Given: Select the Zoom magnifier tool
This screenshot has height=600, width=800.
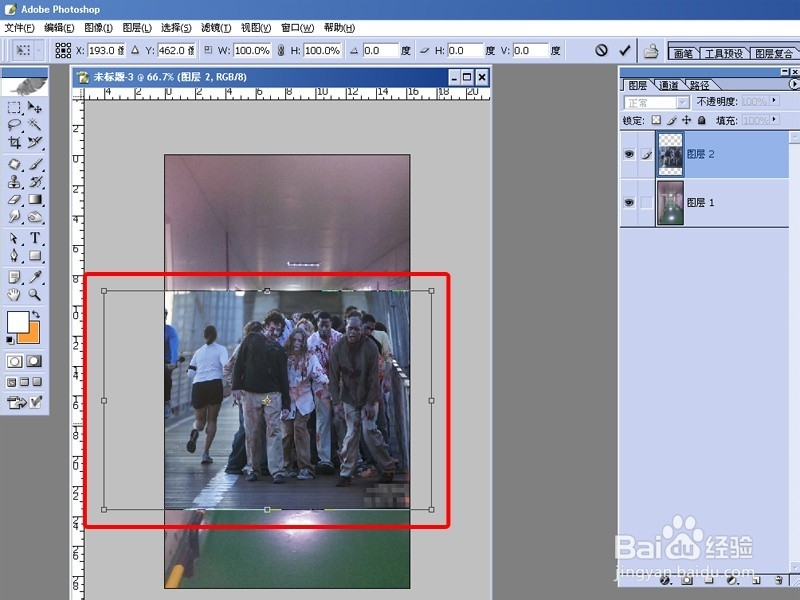Looking at the screenshot, I should (35, 294).
